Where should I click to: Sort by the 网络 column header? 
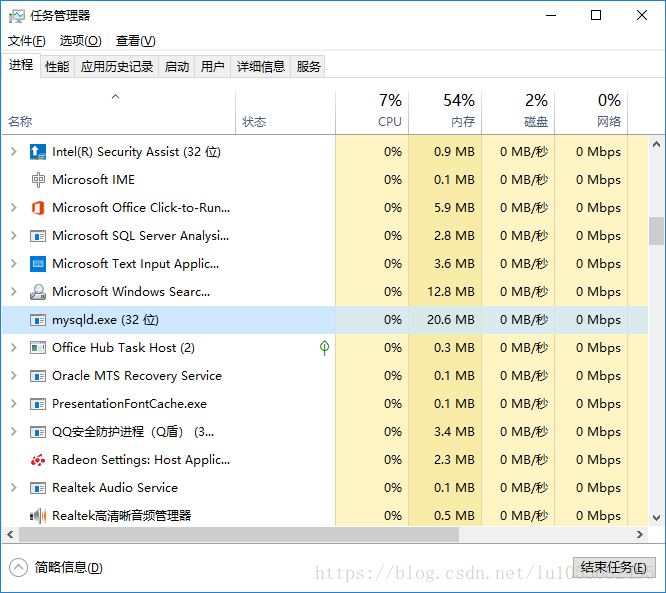point(591,113)
